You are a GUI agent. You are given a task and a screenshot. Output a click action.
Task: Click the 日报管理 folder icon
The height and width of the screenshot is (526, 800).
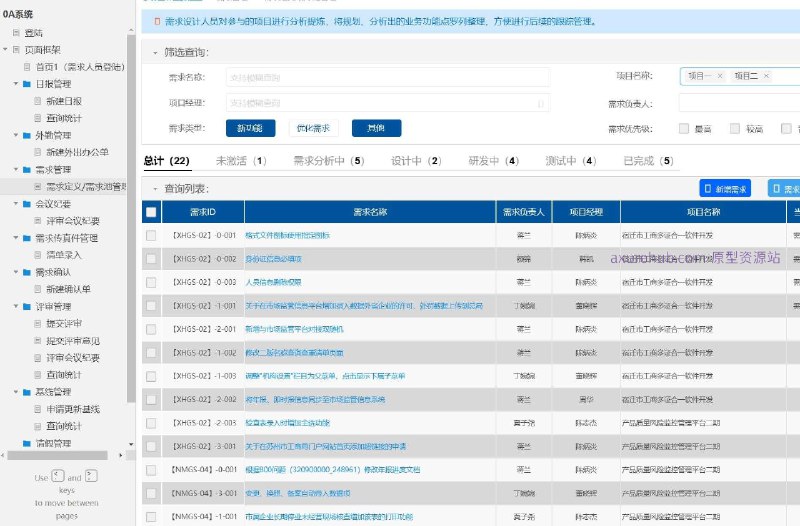coord(27,84)
